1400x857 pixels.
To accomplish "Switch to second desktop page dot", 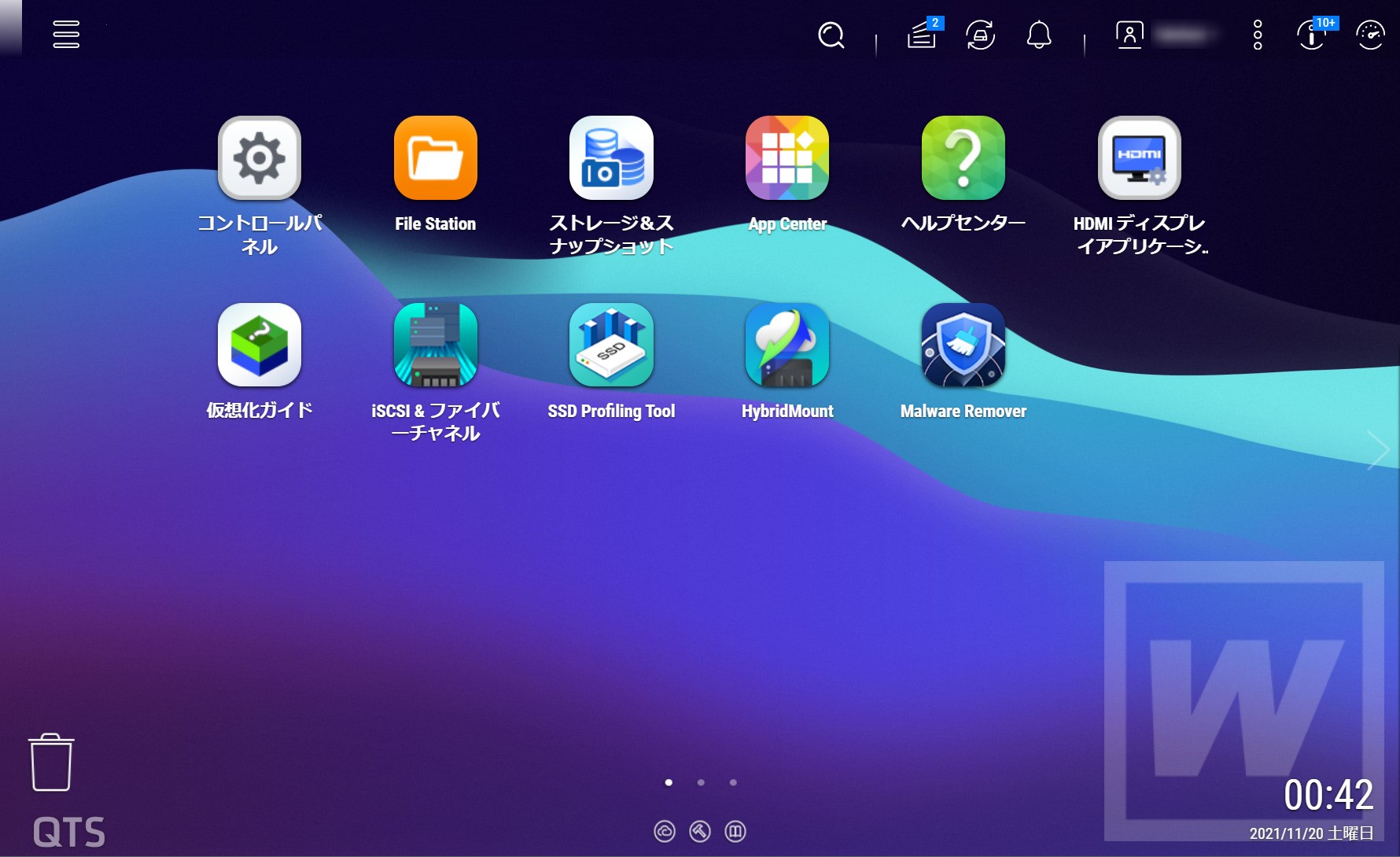I will 701,782.
